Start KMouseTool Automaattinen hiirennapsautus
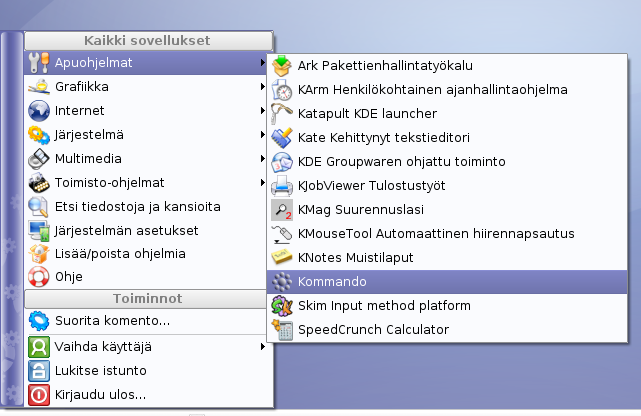641x416 pixels. tap(447, 234)
